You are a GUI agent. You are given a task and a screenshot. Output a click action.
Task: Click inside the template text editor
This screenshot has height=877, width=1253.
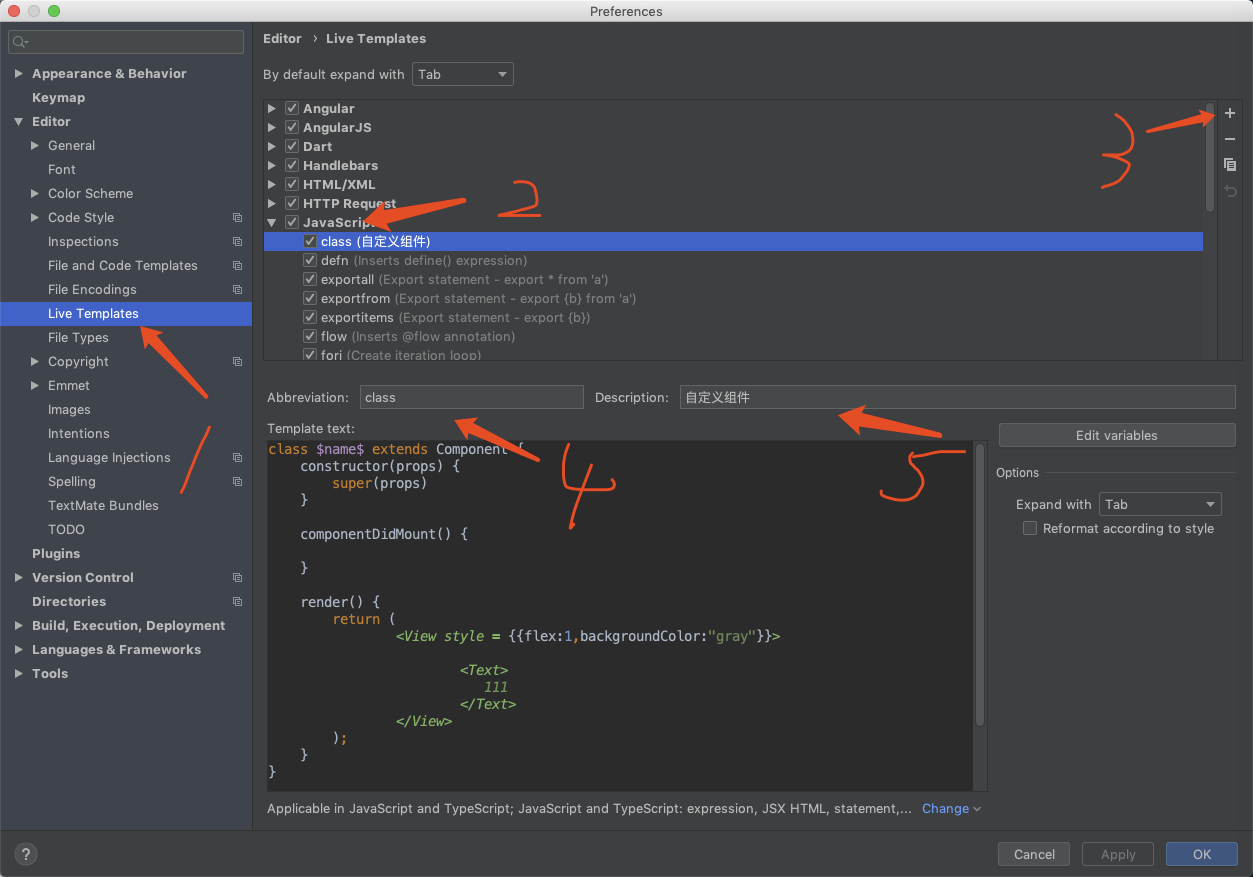point(620,615)
